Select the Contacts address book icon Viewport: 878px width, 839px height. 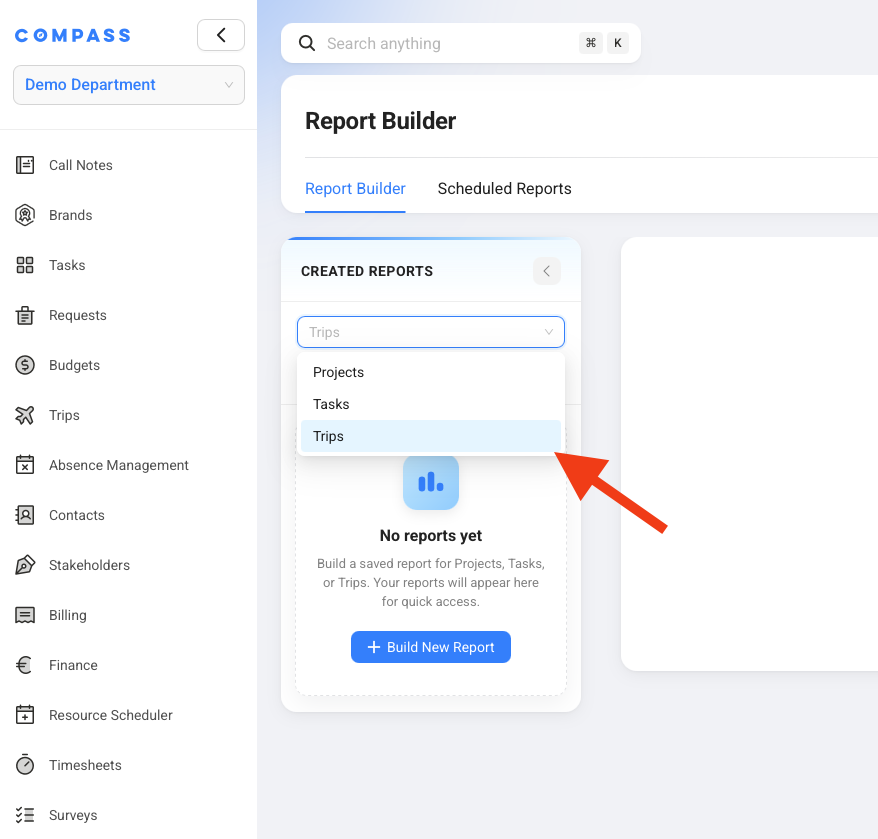(x=25, y=515)
